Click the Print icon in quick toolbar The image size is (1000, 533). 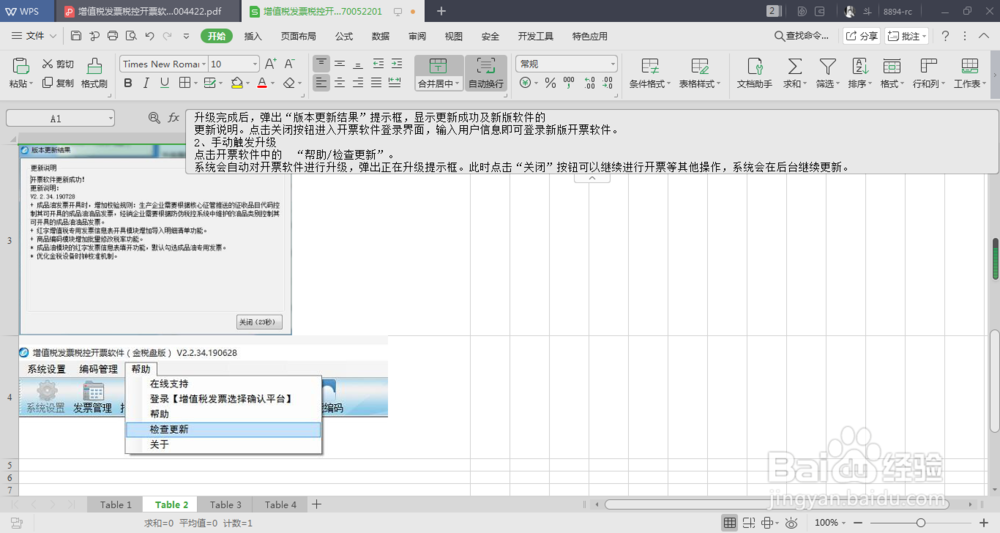tap(113, 36)
